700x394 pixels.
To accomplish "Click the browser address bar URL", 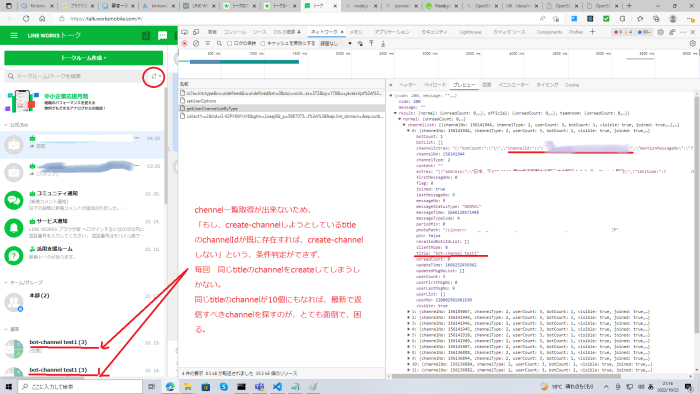I will pyautogui.click(x=106, y=19).
